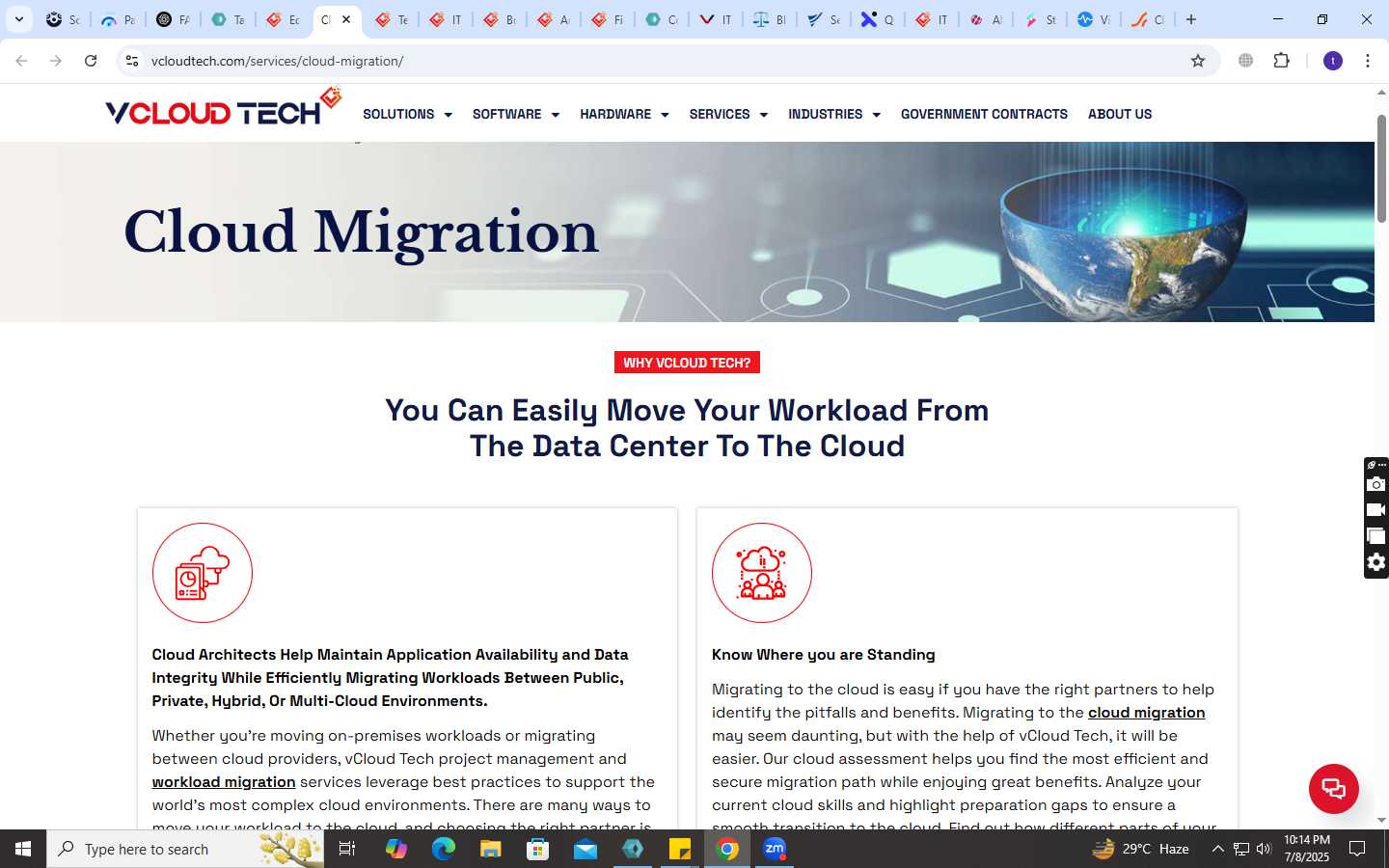This screenshot has height=868, width=1389.
Task: Click the vCloud Tech logo
Action: click(x=223, y=108)
